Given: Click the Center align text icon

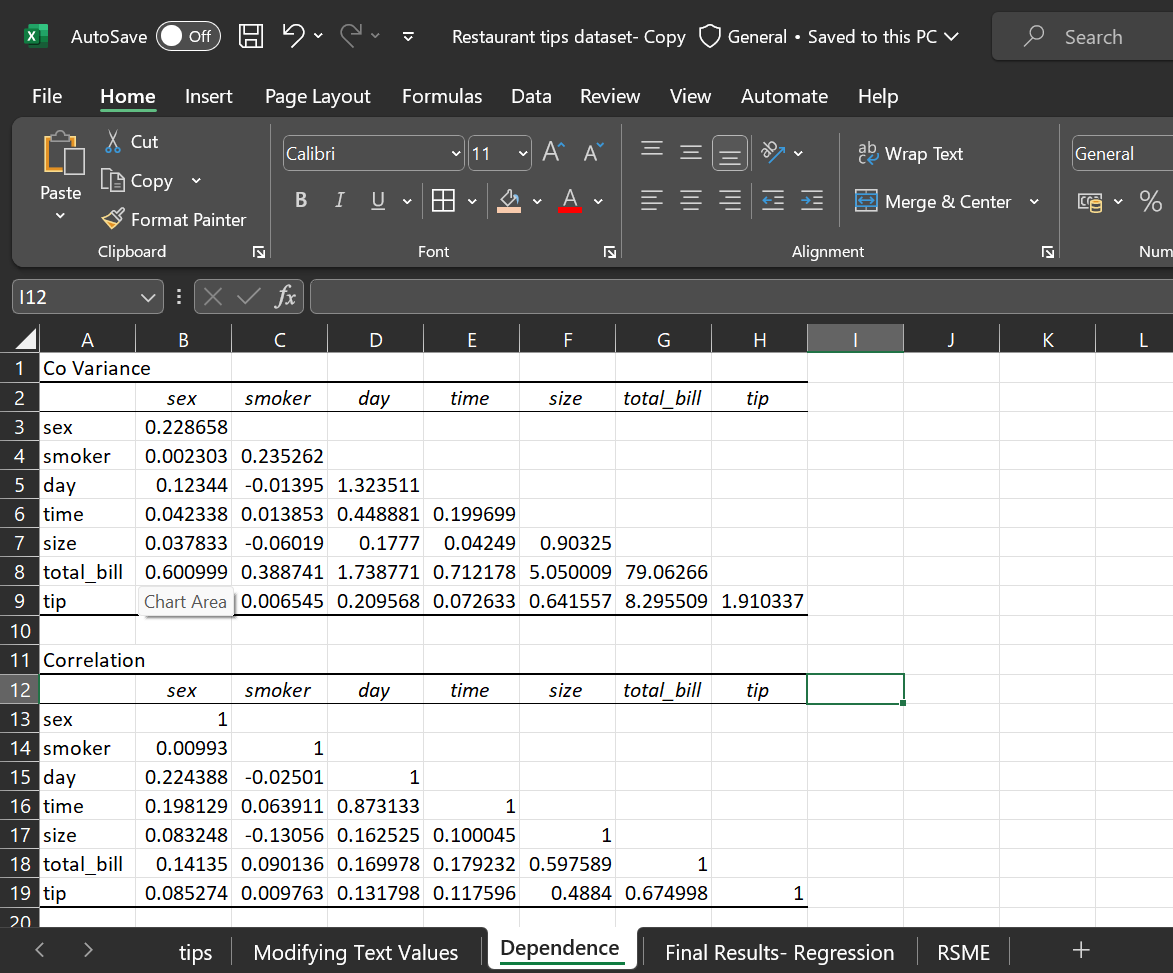Looking at the screenshot, I should point(691,201).
